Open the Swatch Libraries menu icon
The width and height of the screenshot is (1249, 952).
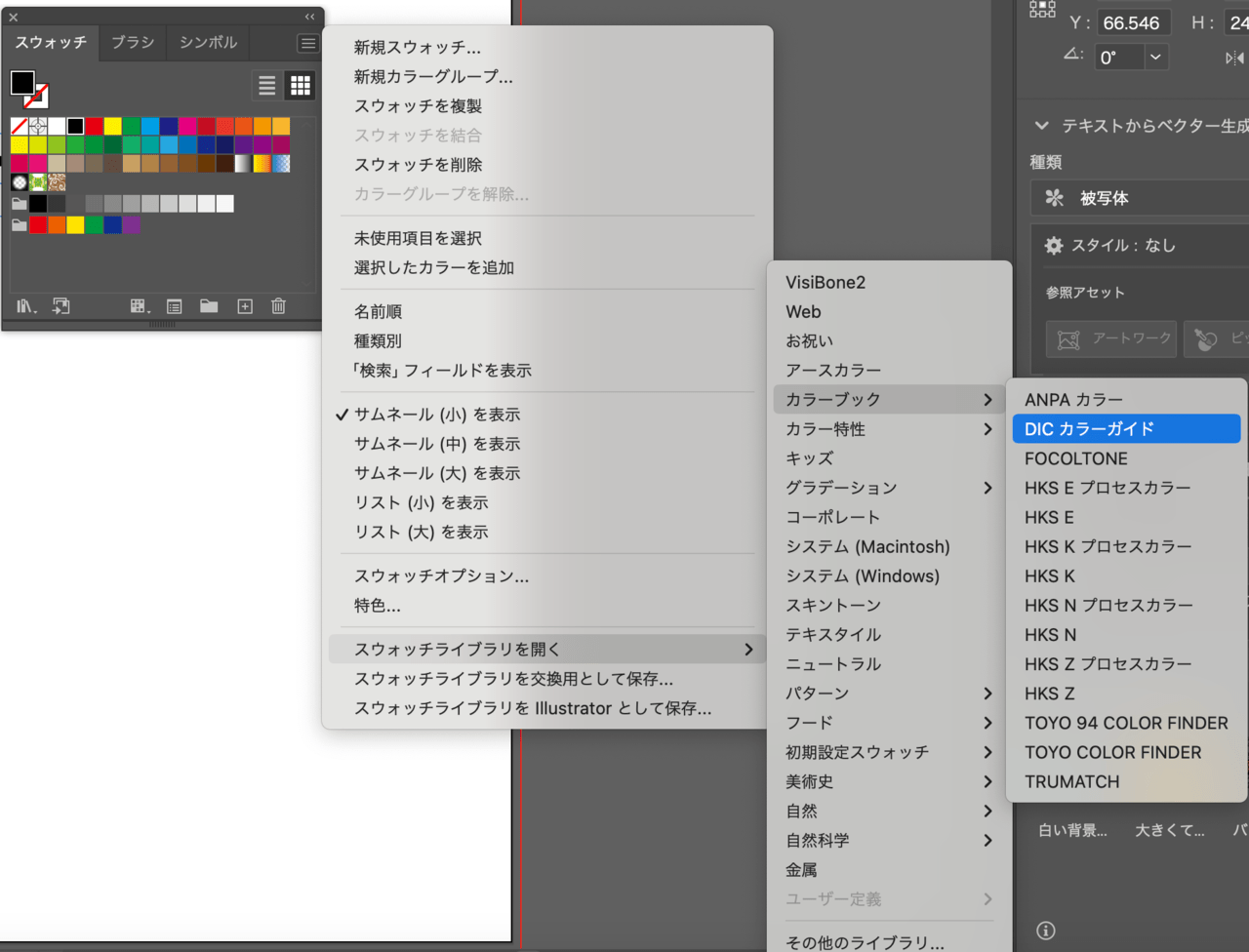coord(25,306)
